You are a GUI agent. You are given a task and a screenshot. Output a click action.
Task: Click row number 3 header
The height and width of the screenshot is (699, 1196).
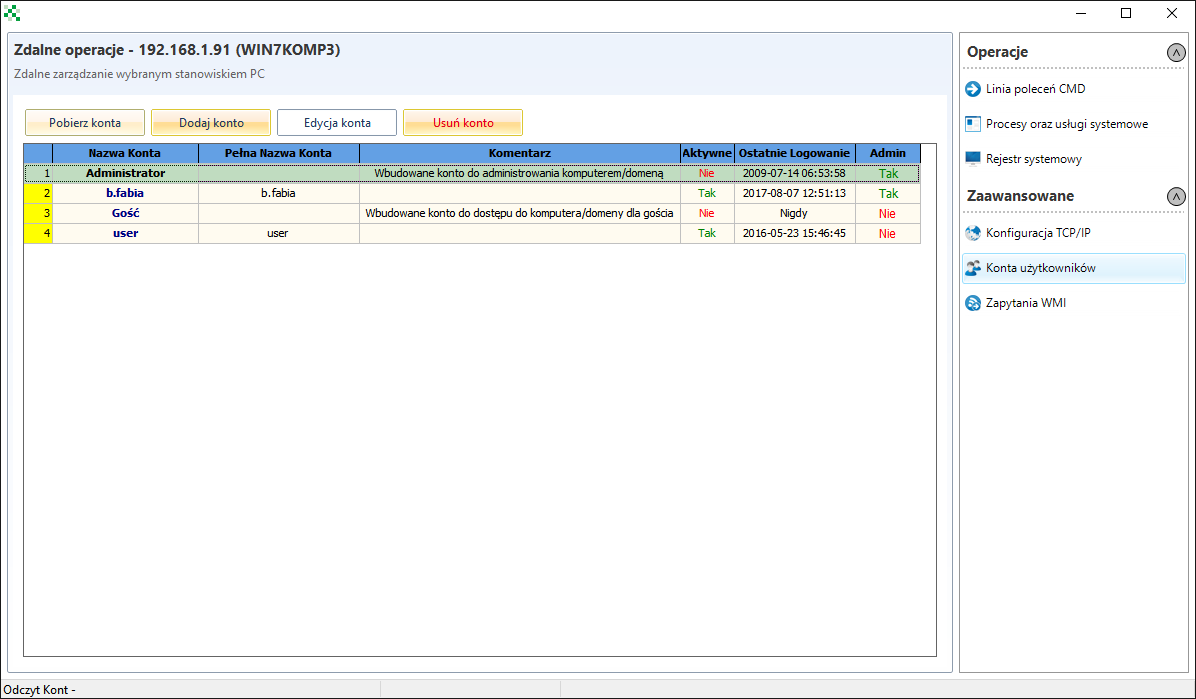tap(38, 213)
